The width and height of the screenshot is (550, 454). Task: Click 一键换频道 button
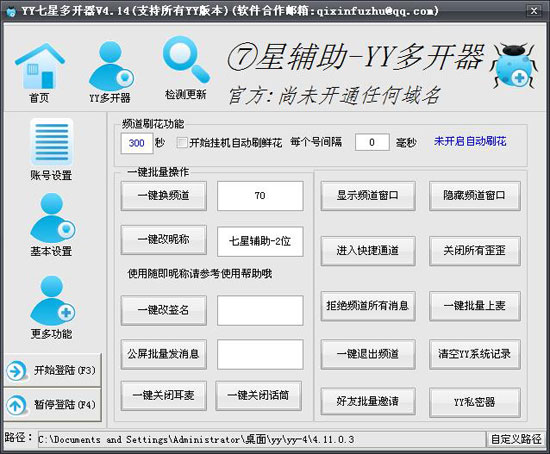pos(164,196)
